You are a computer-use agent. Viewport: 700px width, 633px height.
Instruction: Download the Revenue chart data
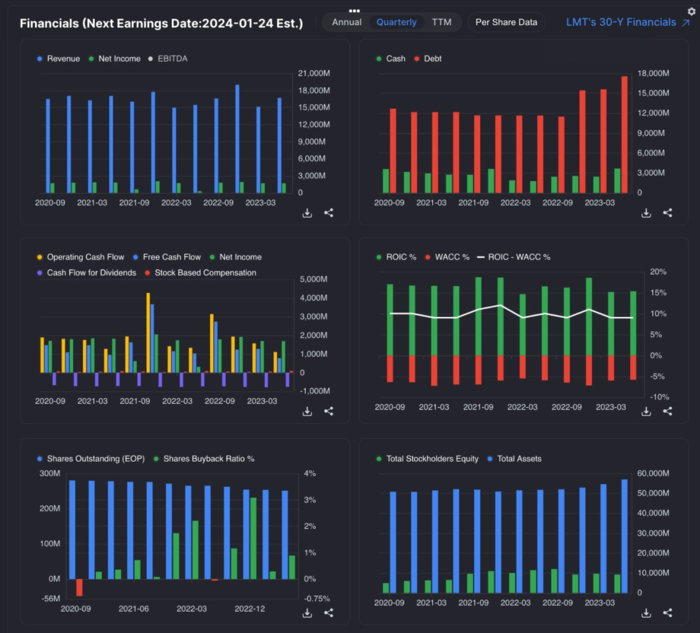point(308,213)
